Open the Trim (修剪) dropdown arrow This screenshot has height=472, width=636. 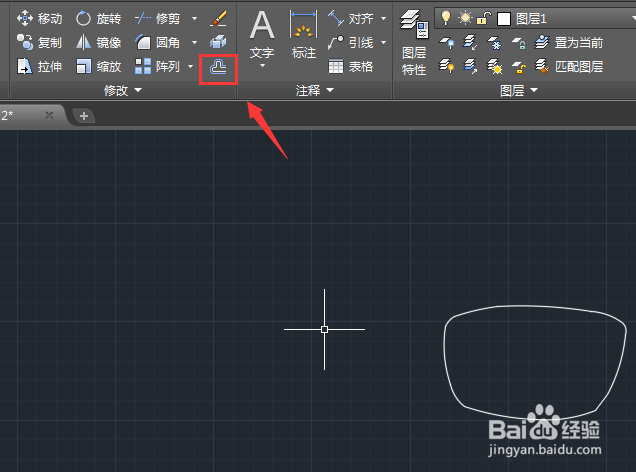(x=194, y=19)
